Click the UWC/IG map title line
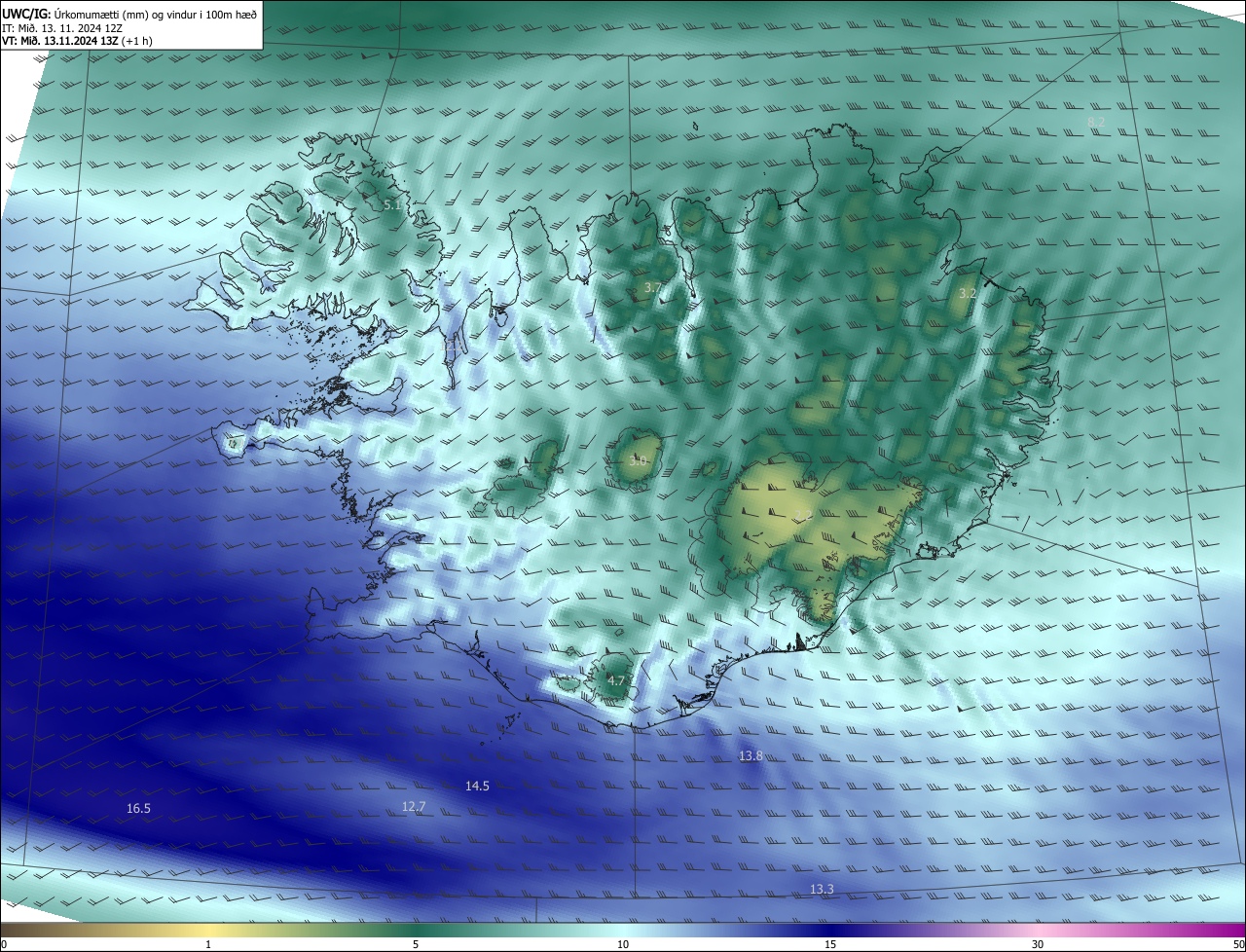This screenshot has height=952, width=1246. point(129,13)
